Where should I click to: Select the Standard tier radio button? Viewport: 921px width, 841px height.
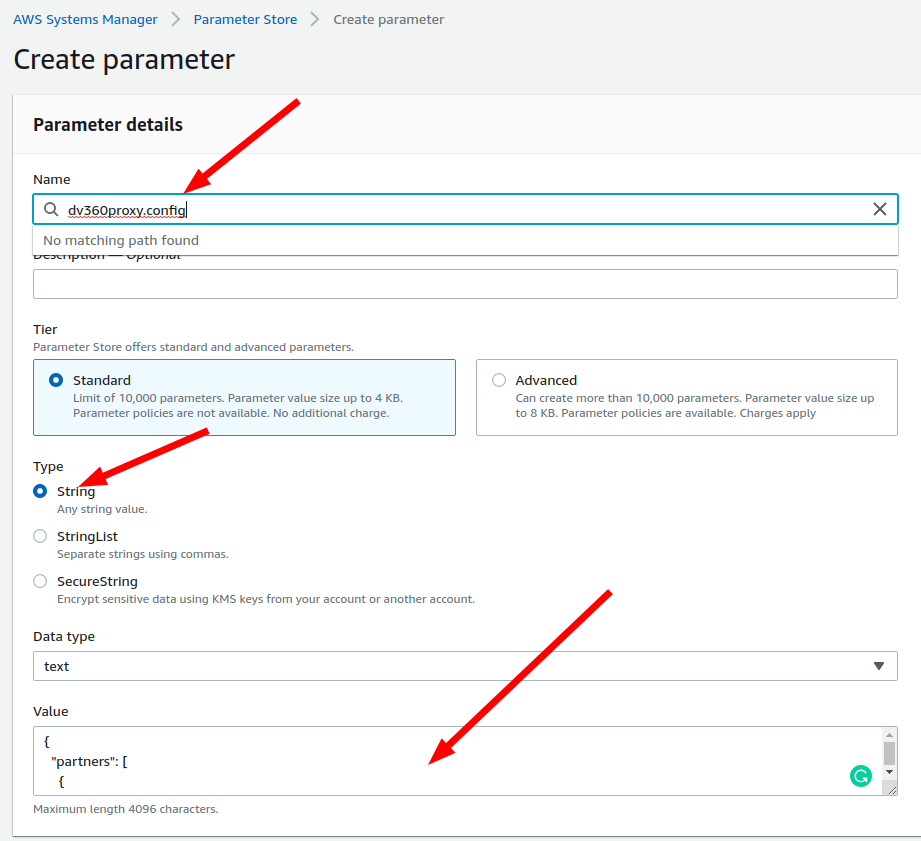pyautogui.click(x=56, y=380)
